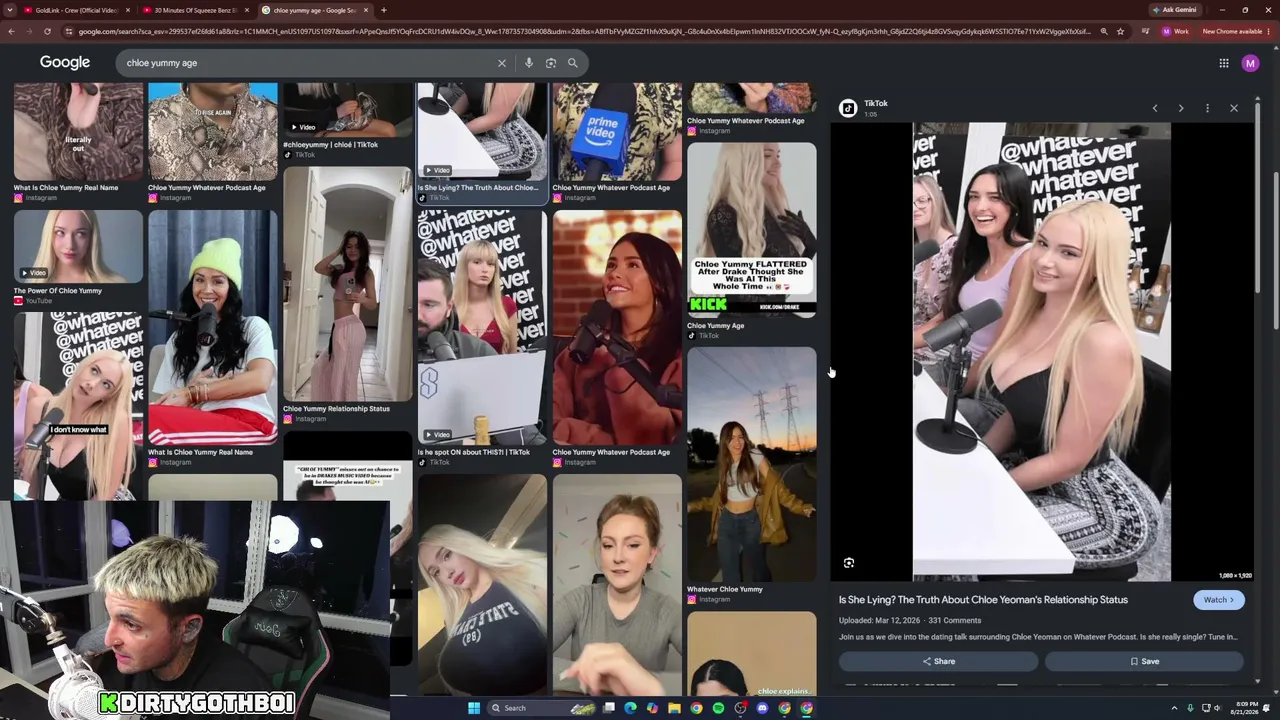
Task: Start a voice search with the microphone
Action: tap(529, 63)
